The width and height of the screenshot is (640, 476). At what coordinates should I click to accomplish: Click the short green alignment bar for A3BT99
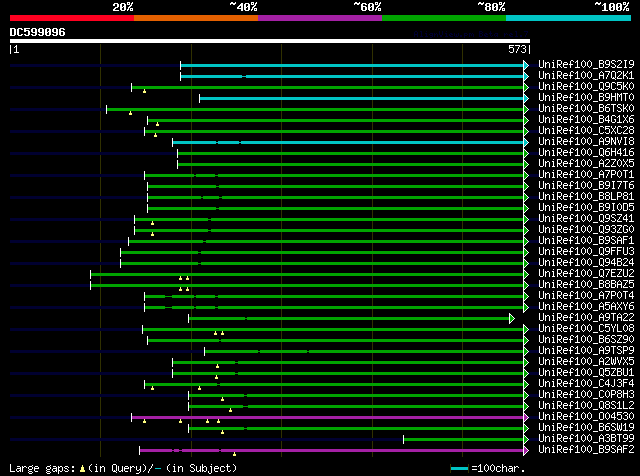(464, 440)
